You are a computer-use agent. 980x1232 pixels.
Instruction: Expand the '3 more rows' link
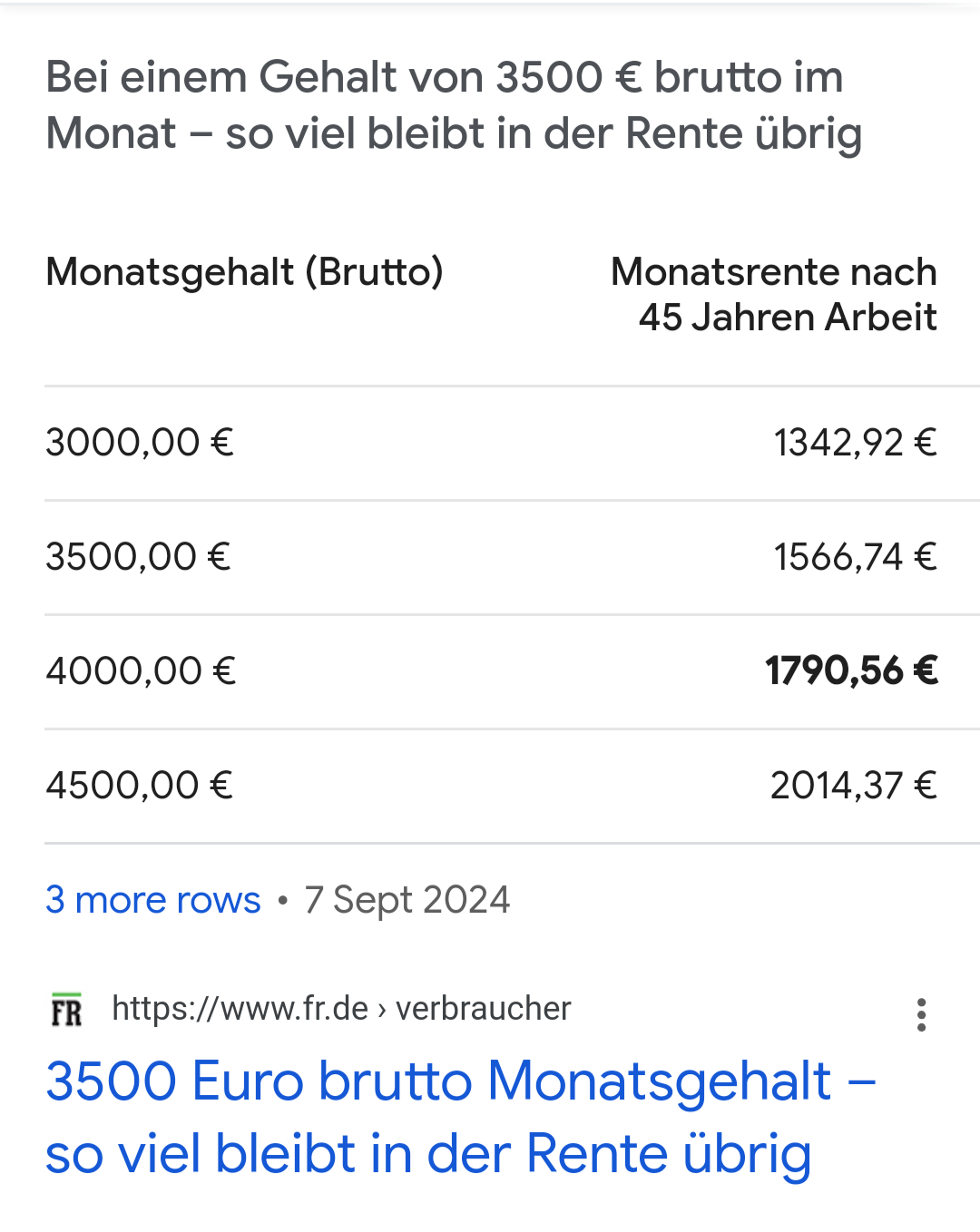pos(153,899)
